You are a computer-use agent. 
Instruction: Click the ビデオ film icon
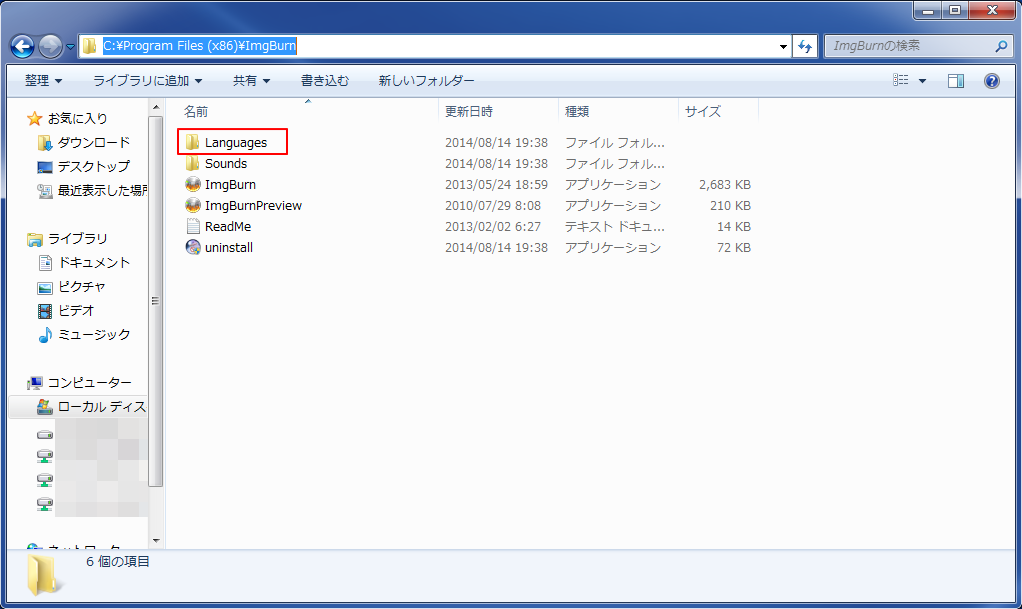pyautogui.click(x=44, y=311)
